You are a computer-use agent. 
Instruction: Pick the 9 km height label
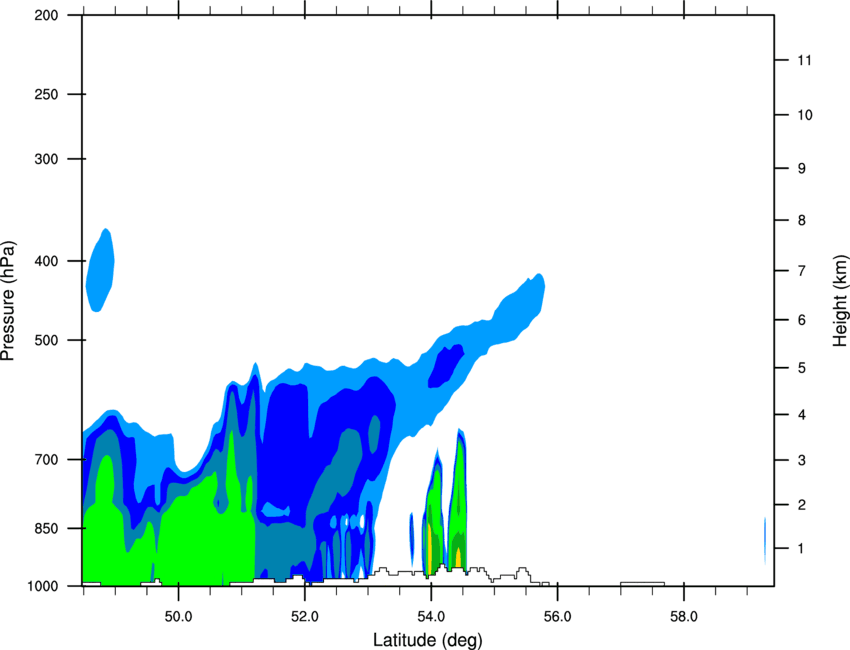point(802,168)
